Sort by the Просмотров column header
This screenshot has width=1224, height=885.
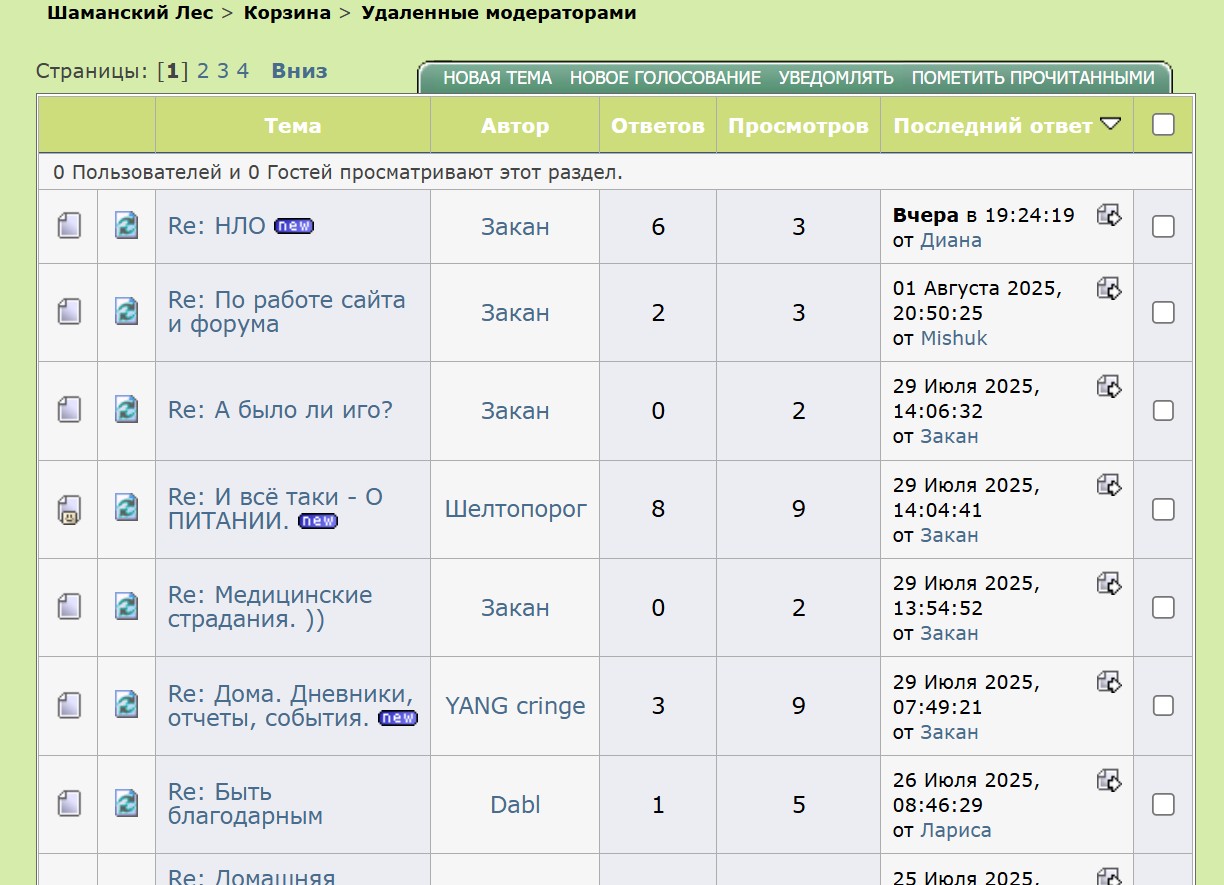pyautogui.click(x=798, y=126)
